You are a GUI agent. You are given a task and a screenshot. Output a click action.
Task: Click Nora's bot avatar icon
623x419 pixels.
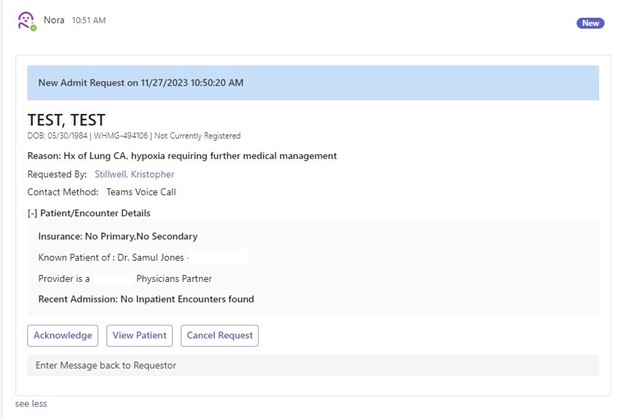26,20
